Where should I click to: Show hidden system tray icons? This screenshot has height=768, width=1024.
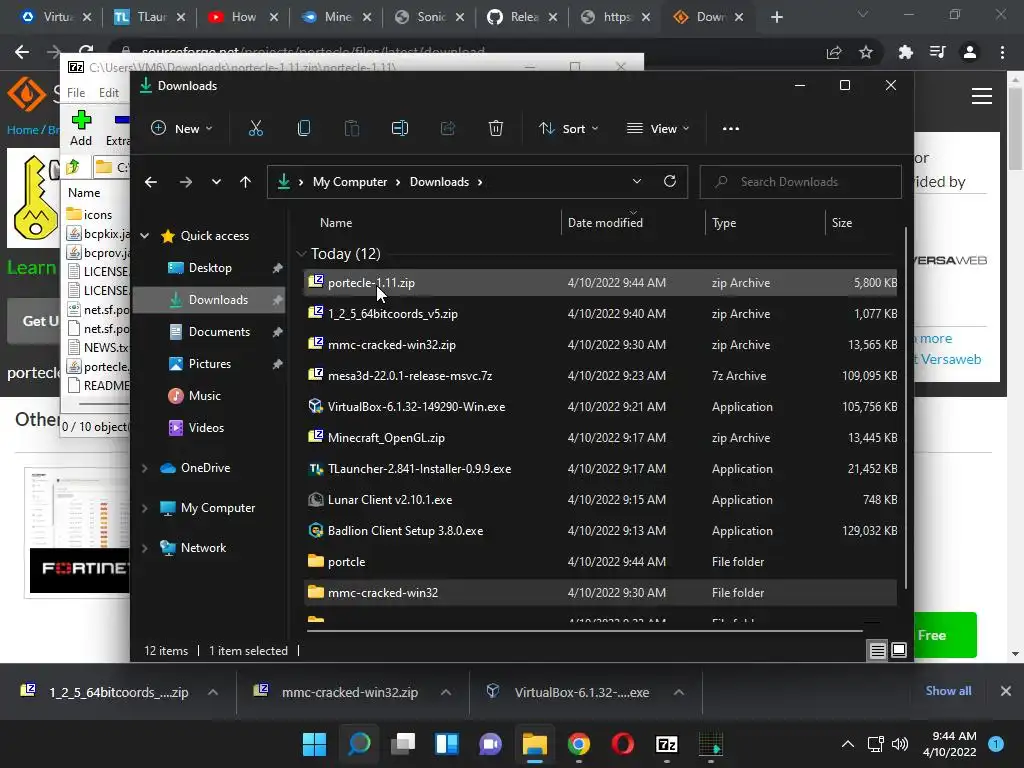tap(848, 744)
